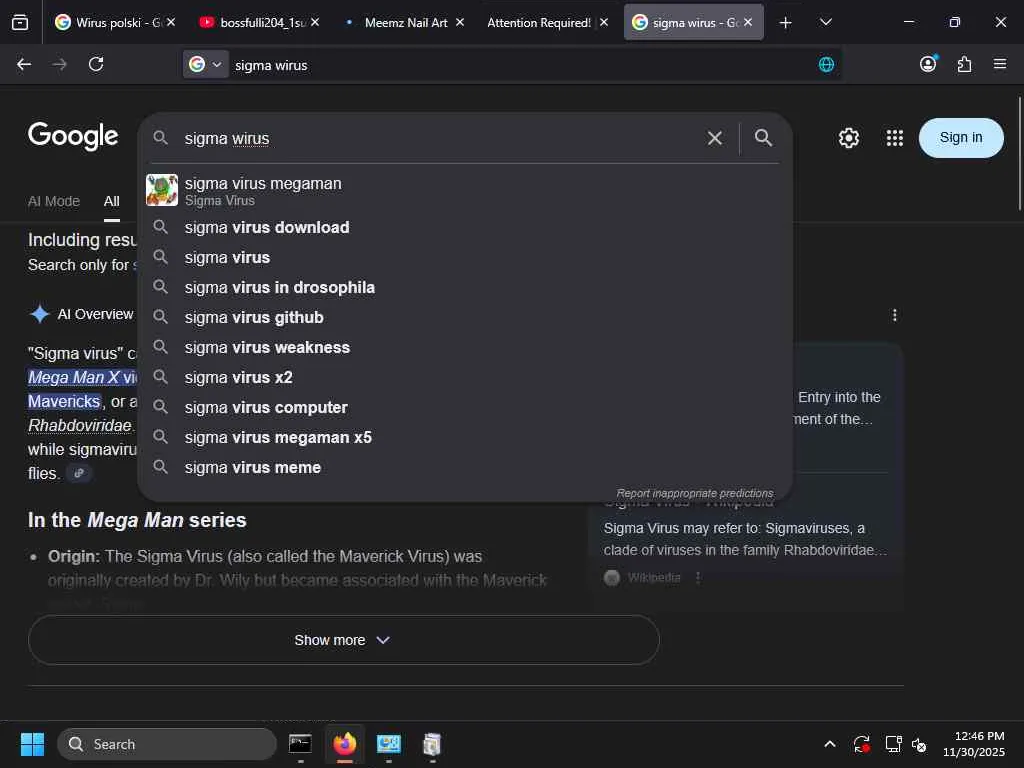This screenshot has height=768, width=1024.
Task: Open a new tab with plus button
Action: 786,23
